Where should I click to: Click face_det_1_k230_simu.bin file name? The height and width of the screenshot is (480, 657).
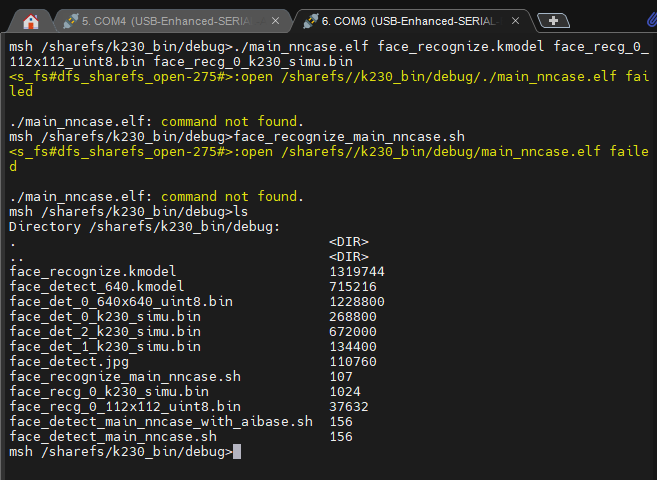tap(105, 347)
